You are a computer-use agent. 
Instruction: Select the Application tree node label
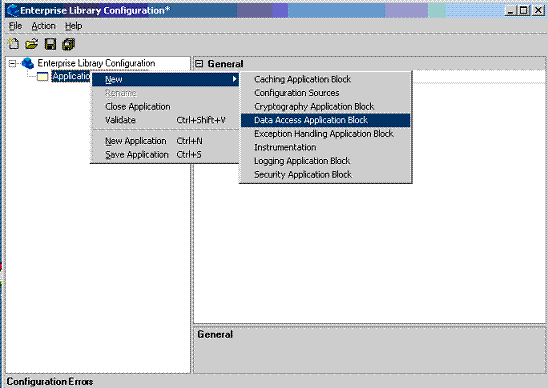coord(71,76)
